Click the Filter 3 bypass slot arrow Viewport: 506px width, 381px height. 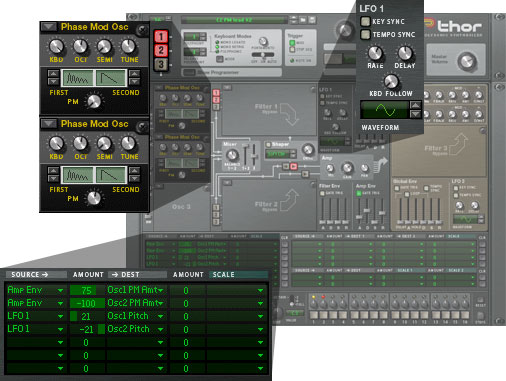pyautogui.click(x=460, y=144)
